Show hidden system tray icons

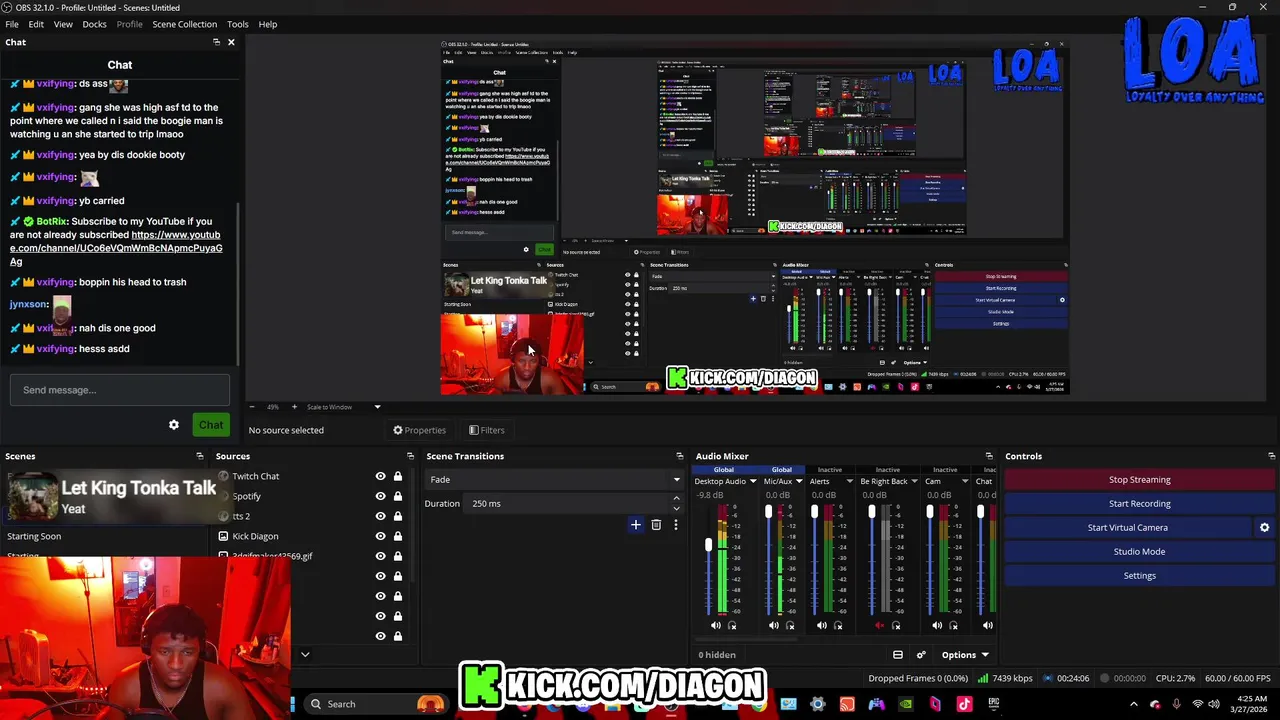[x=1134, y=704]
